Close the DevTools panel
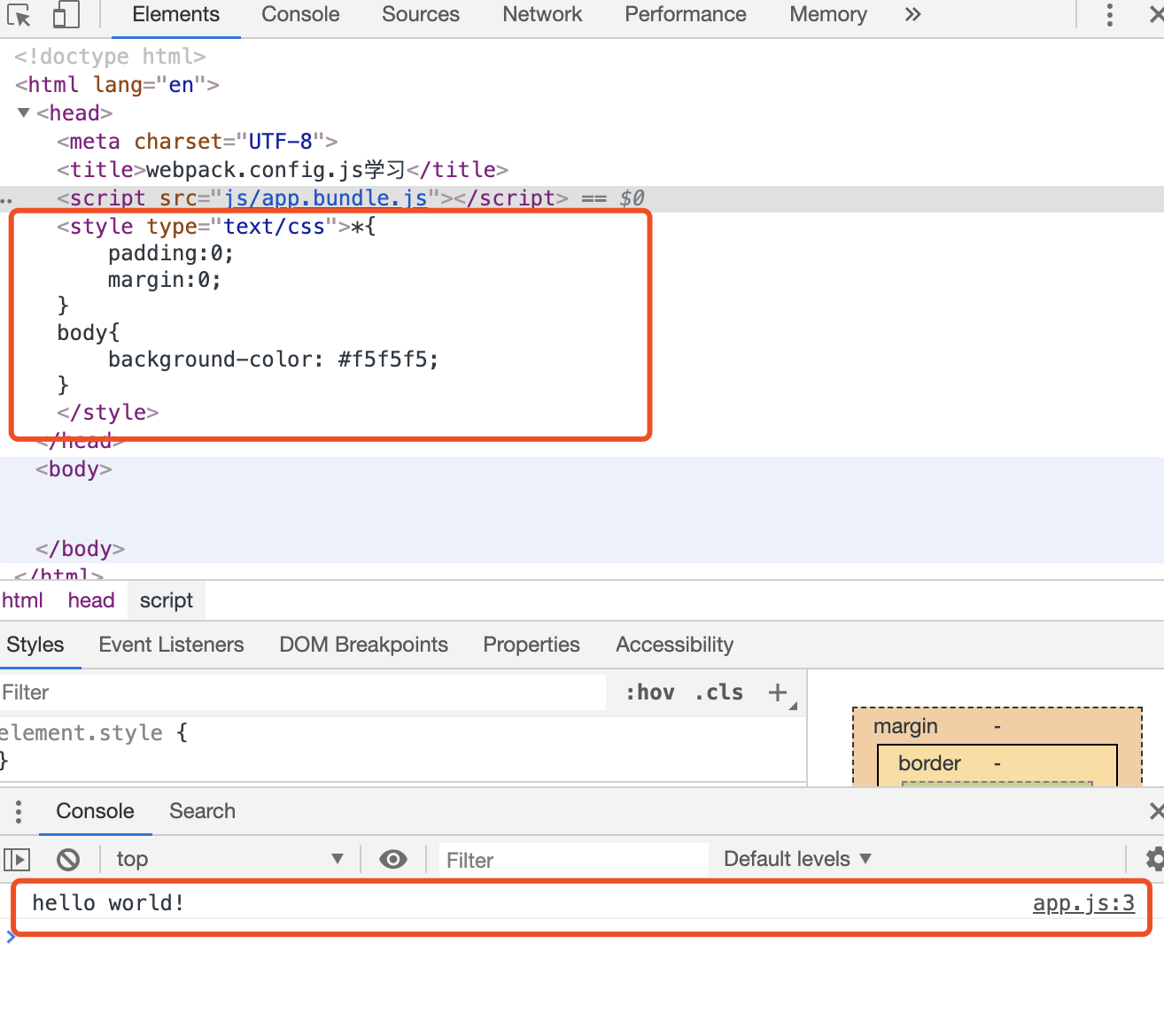The height and width of the screenshot is (1036, 1164). [1156, 14]
